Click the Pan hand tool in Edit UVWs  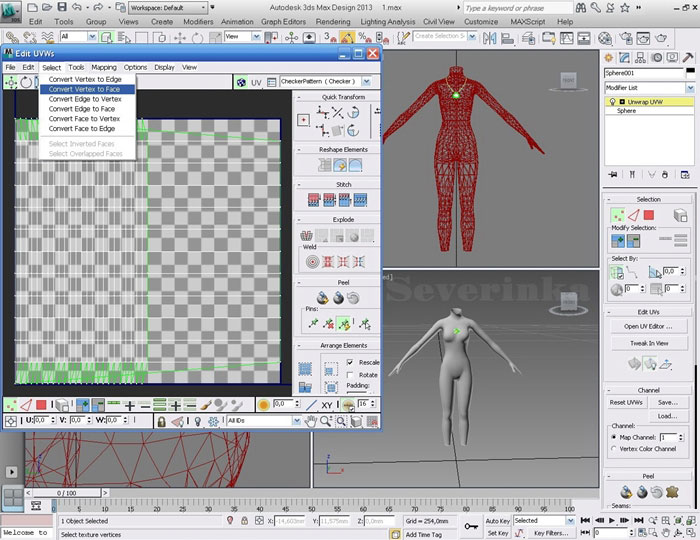310,421
